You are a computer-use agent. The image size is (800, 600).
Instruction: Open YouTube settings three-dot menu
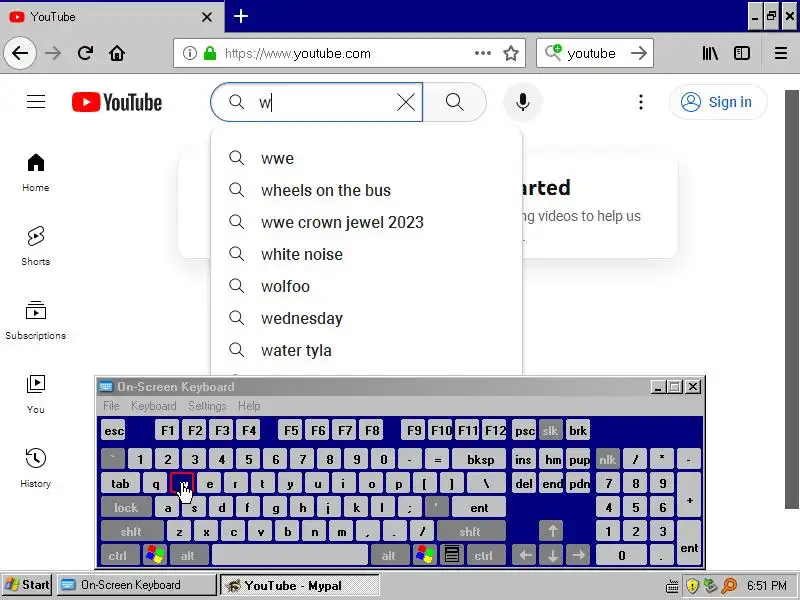pos(641,102)
